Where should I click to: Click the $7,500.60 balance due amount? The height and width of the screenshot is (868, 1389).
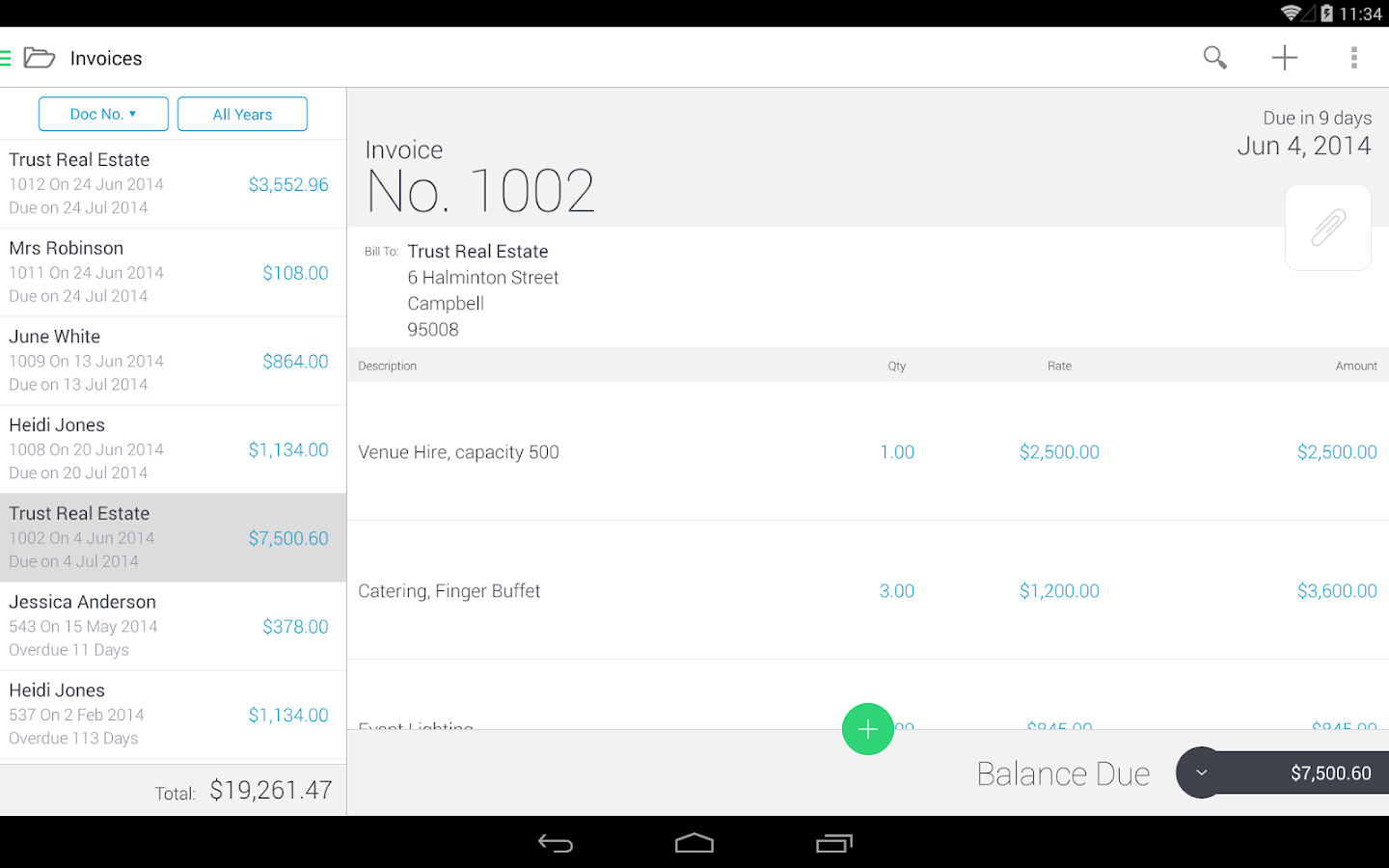pos(1329,772)
